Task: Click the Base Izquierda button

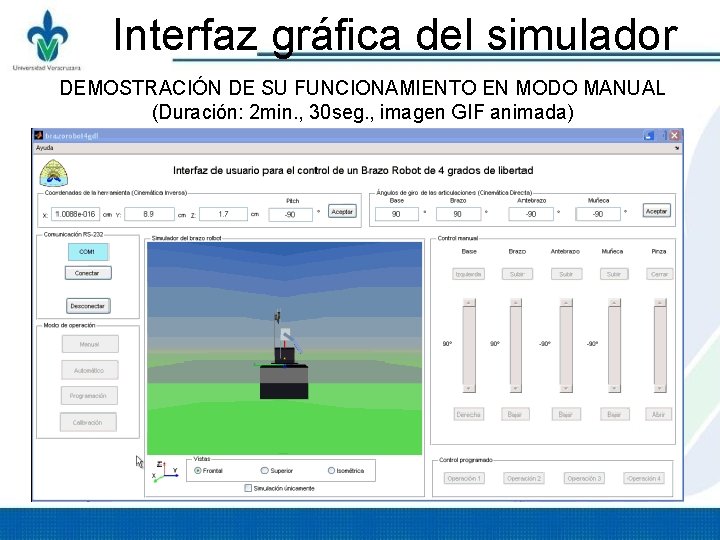Action: (468, 274)
